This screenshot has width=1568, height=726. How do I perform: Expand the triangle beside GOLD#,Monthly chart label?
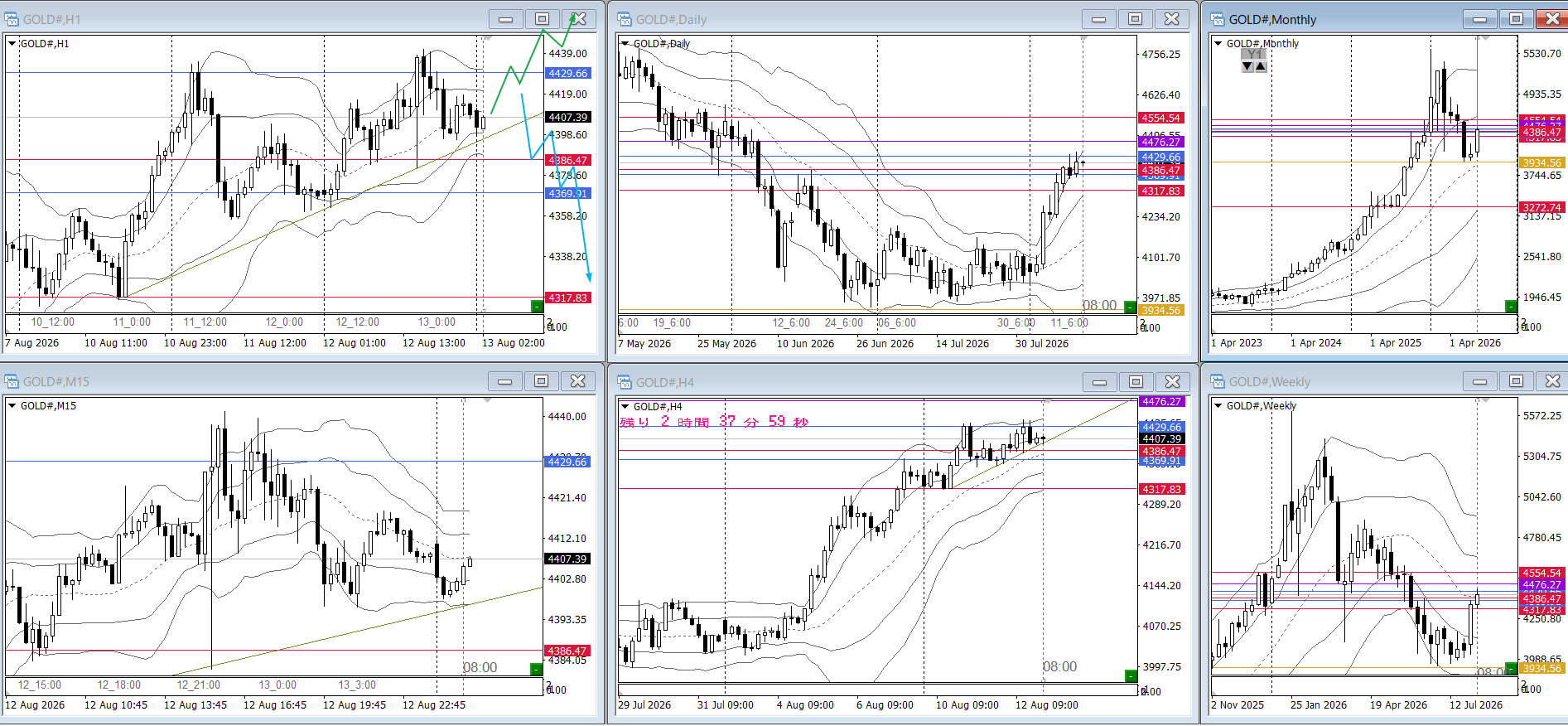click(x=1218, y=44)
